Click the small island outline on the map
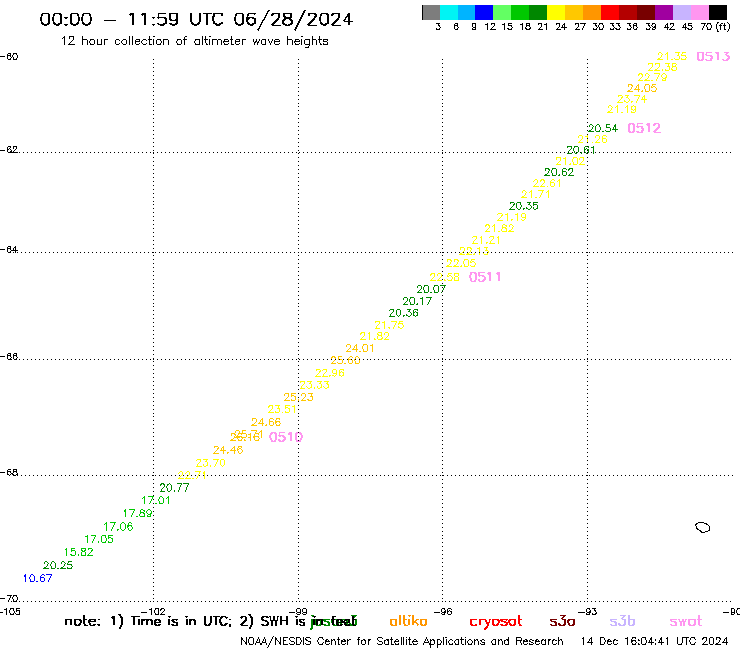This screenshot has width=740, height=650. pos(703,527)
